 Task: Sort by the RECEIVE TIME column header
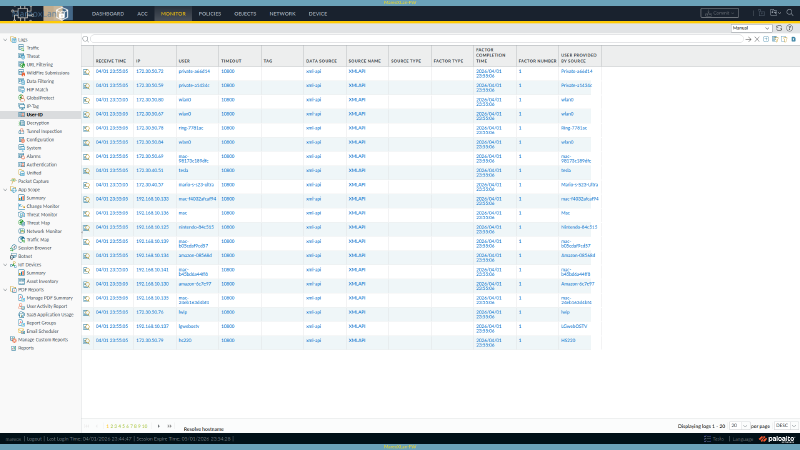pos(111,61)
